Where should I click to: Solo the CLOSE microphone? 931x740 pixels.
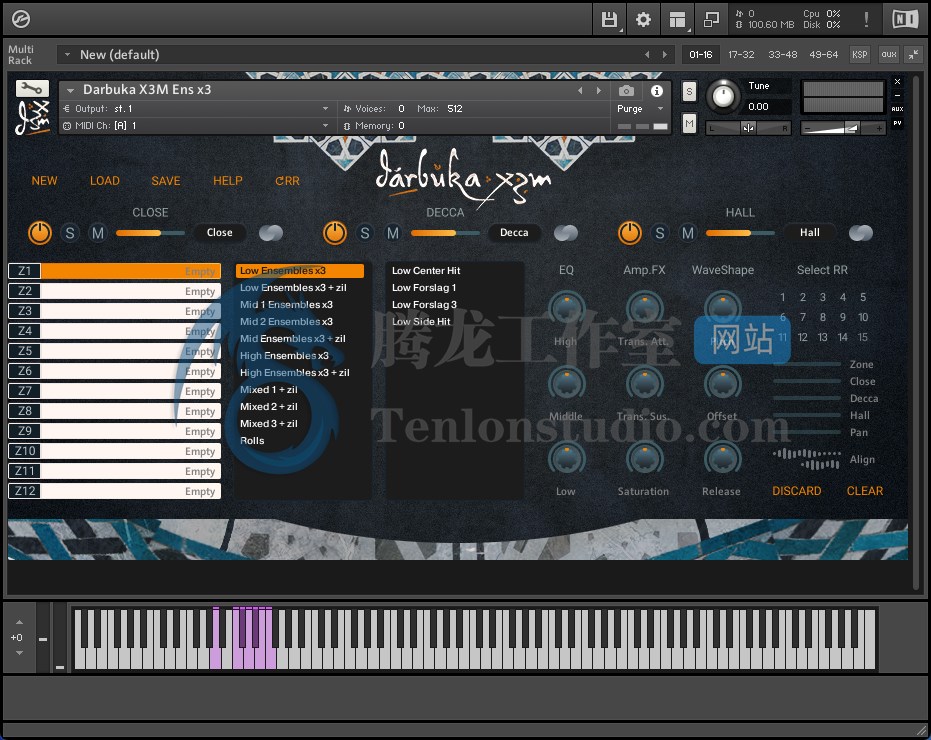70,233
